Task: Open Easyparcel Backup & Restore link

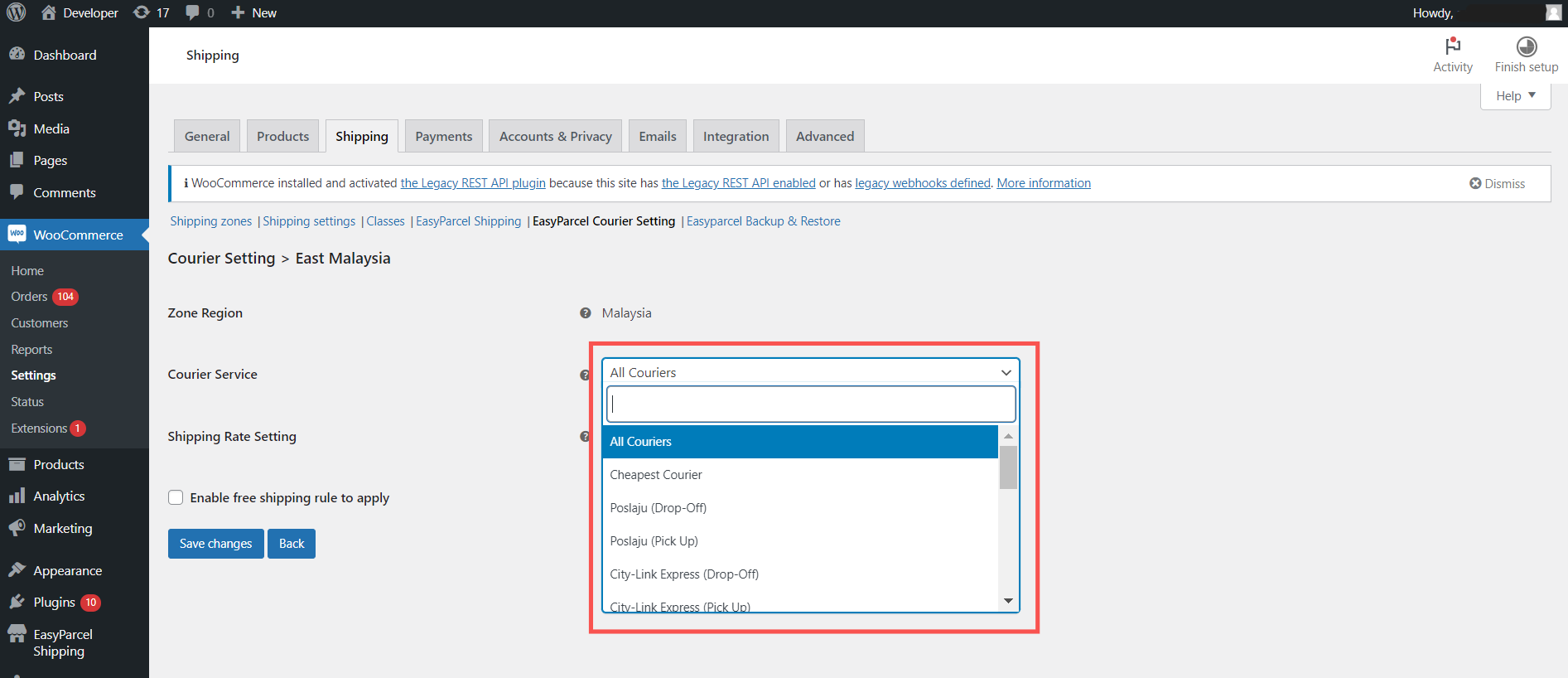Action: click(x=764, y=221)
